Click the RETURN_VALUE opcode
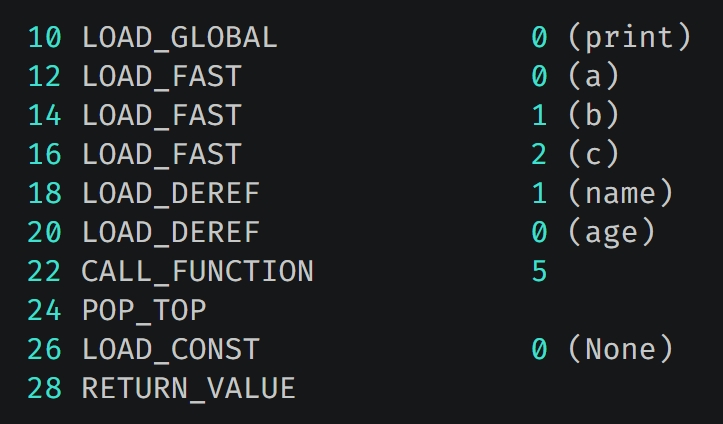 pos(188,389)
